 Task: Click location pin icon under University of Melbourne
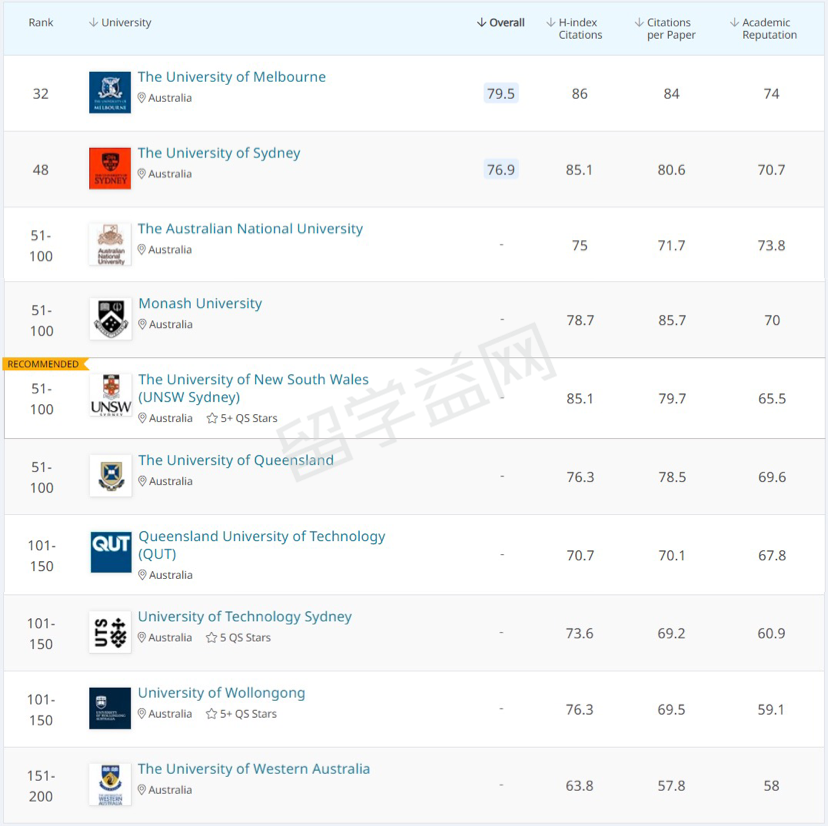click(142, 98)
